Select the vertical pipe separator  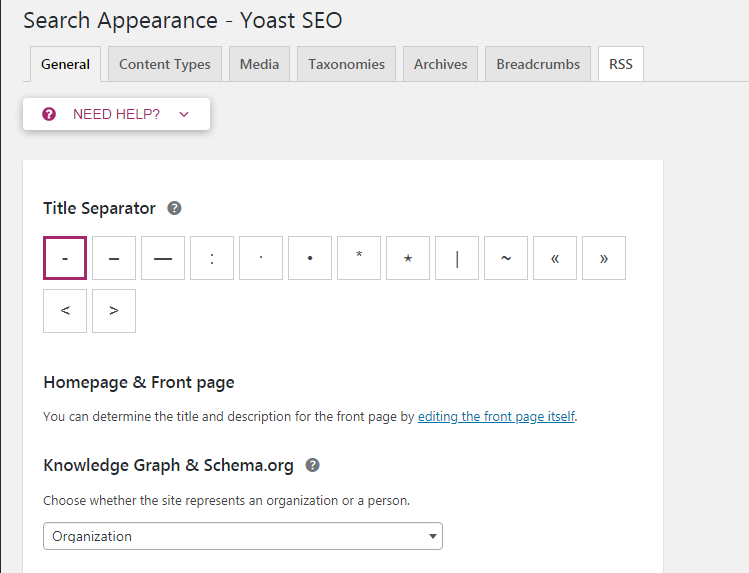coord(457,258)
